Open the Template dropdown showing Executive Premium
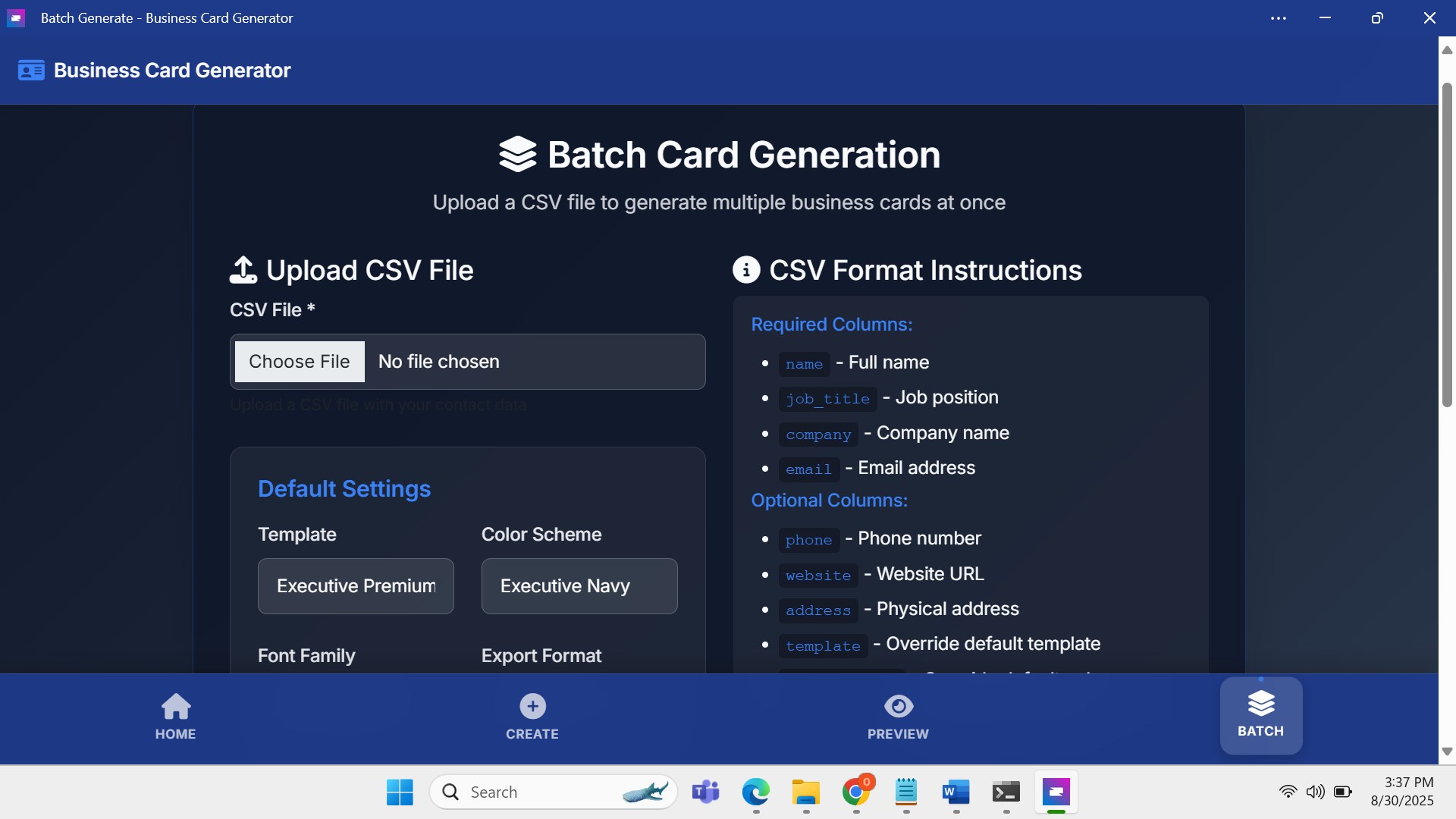This screenshot has height=819, width=1456. pos(356,586)
